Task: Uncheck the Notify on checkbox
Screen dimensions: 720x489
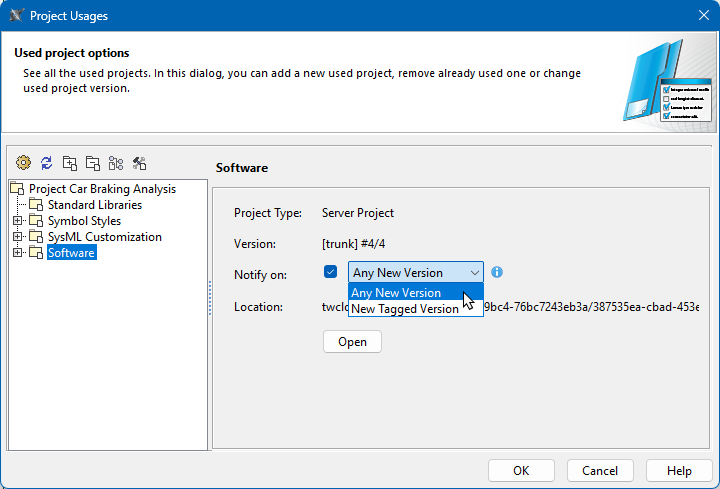Action: click(x=331, y=272)
